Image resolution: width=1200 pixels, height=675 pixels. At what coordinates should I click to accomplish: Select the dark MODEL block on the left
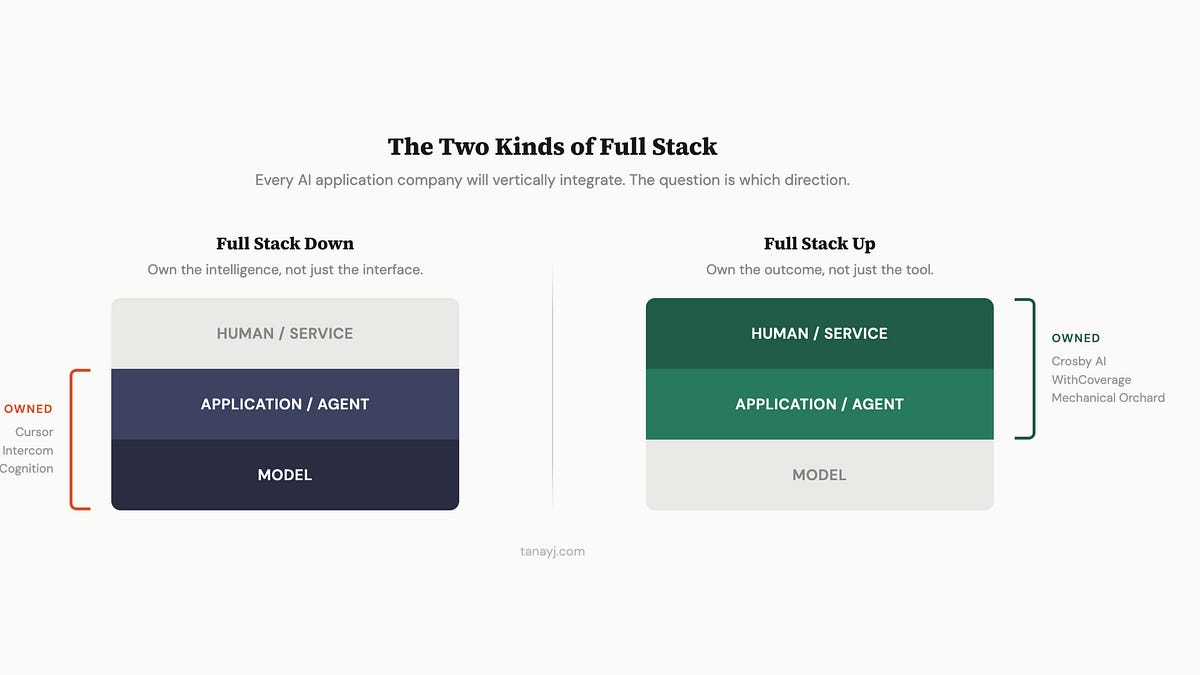(x=285, y=475)
